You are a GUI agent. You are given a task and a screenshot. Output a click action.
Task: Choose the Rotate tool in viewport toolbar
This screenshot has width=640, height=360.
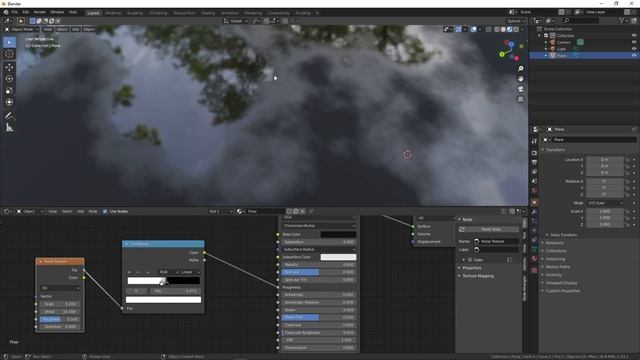click(x=9, y=79)
